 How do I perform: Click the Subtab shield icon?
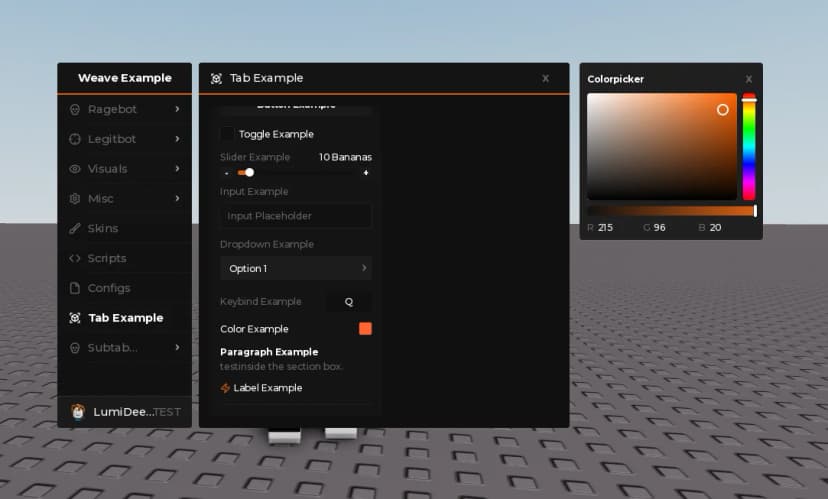pyautogui.click(x=74, y=347)
